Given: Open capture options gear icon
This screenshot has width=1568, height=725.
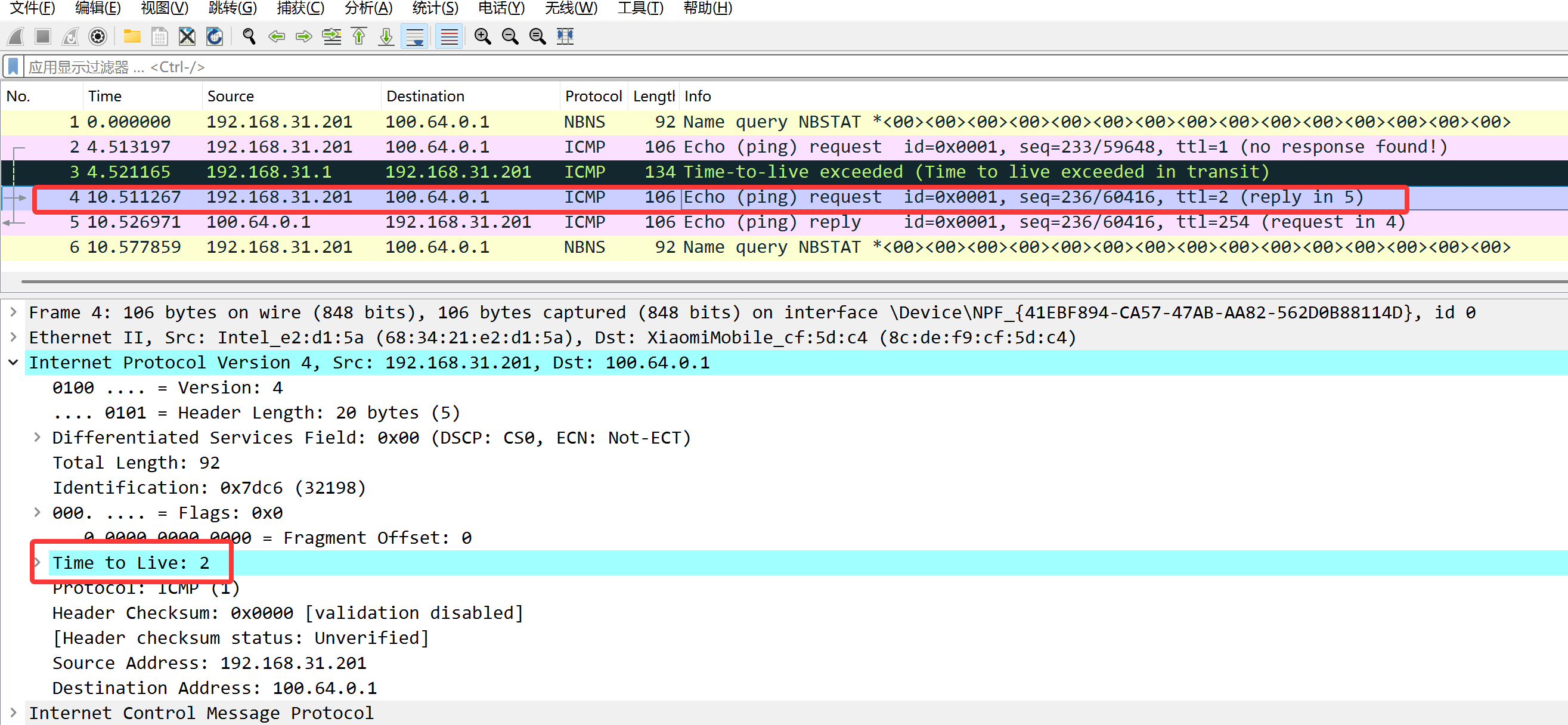Looking at the screenshot, I should click(x=97, y=36).
